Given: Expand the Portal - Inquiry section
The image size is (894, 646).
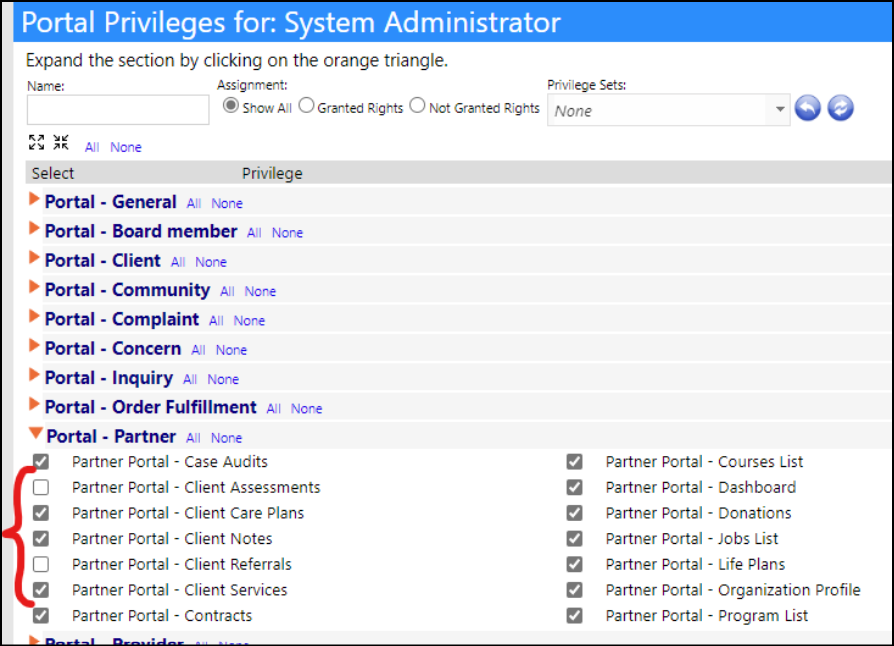Looking at the screenshot, I should pos(34,375).
